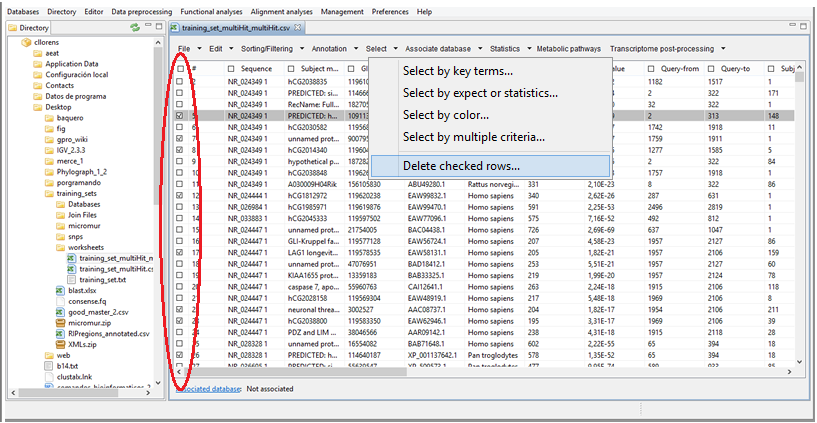Click the XMLs.zip archive icon

[61, 343]
